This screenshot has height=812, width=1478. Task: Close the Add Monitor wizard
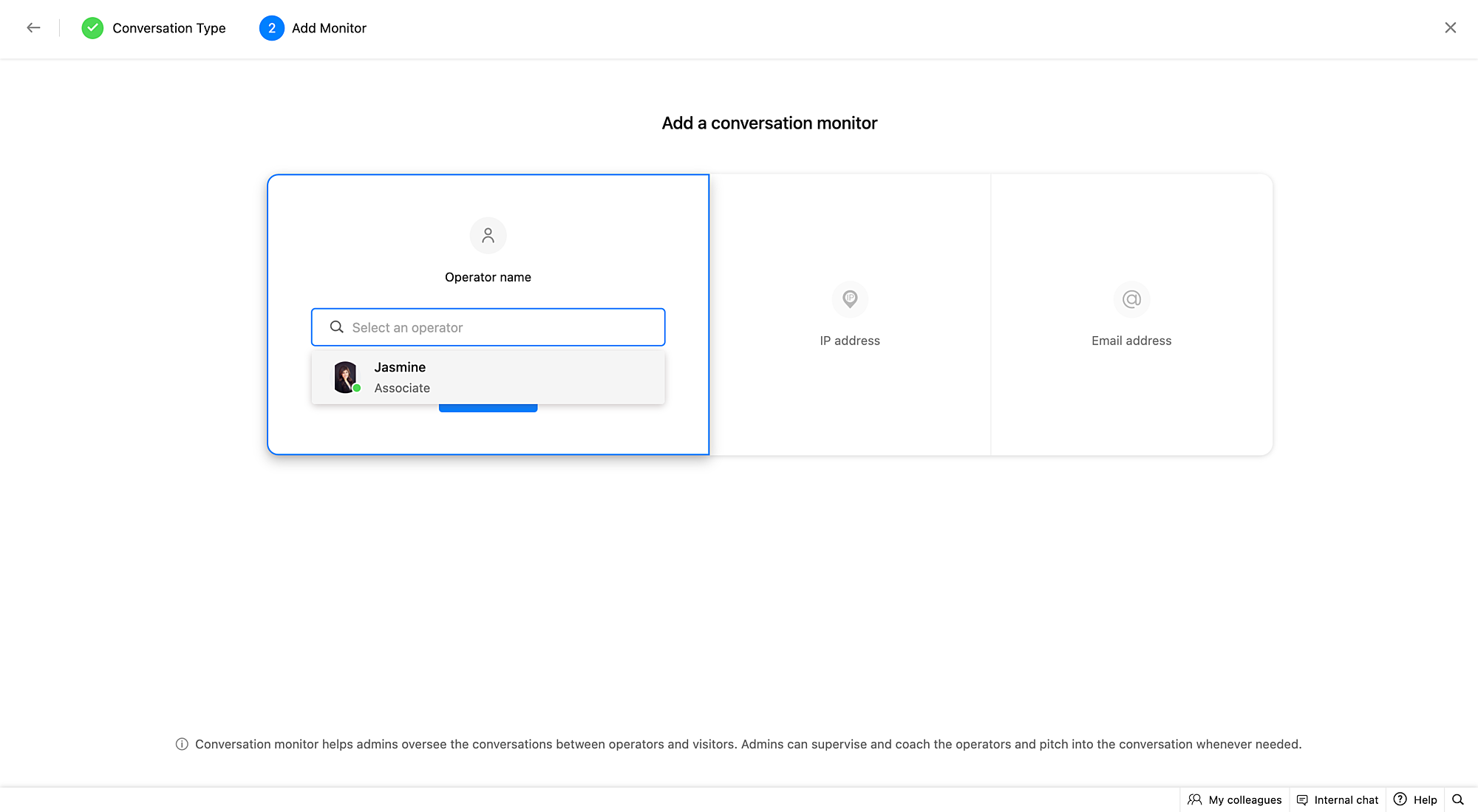1450,28
